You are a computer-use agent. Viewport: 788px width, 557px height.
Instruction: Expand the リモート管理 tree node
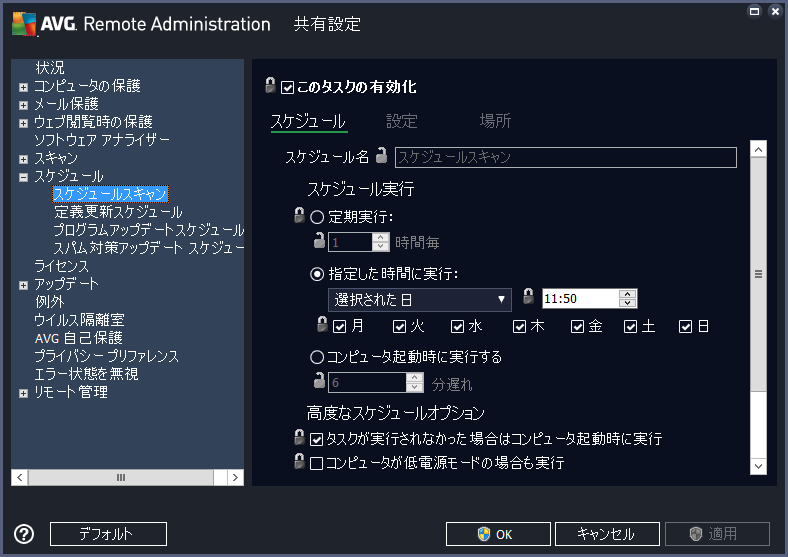tap(23, 394)
